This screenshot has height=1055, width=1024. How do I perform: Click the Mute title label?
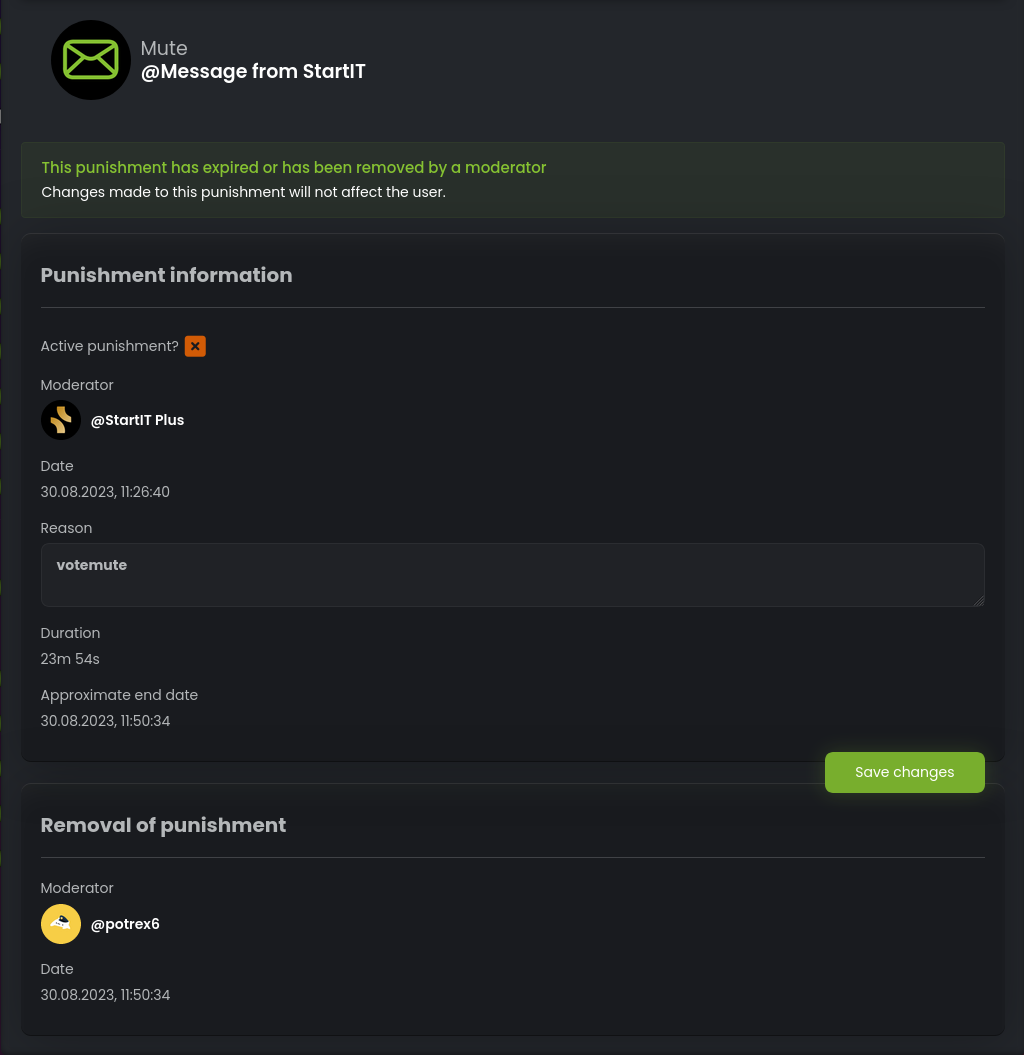click(163, 48)
